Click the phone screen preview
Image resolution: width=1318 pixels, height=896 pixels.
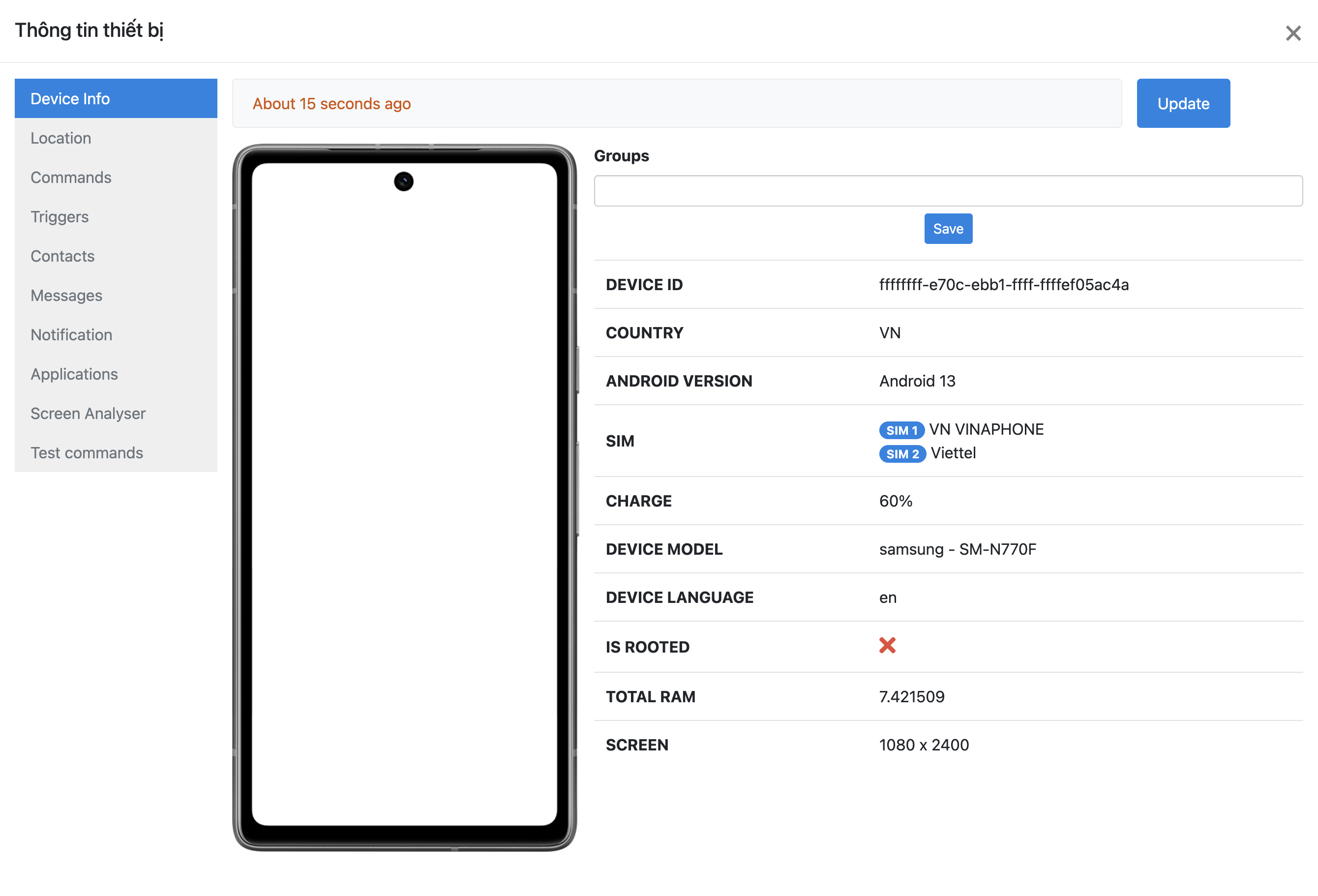pos(404,499)
